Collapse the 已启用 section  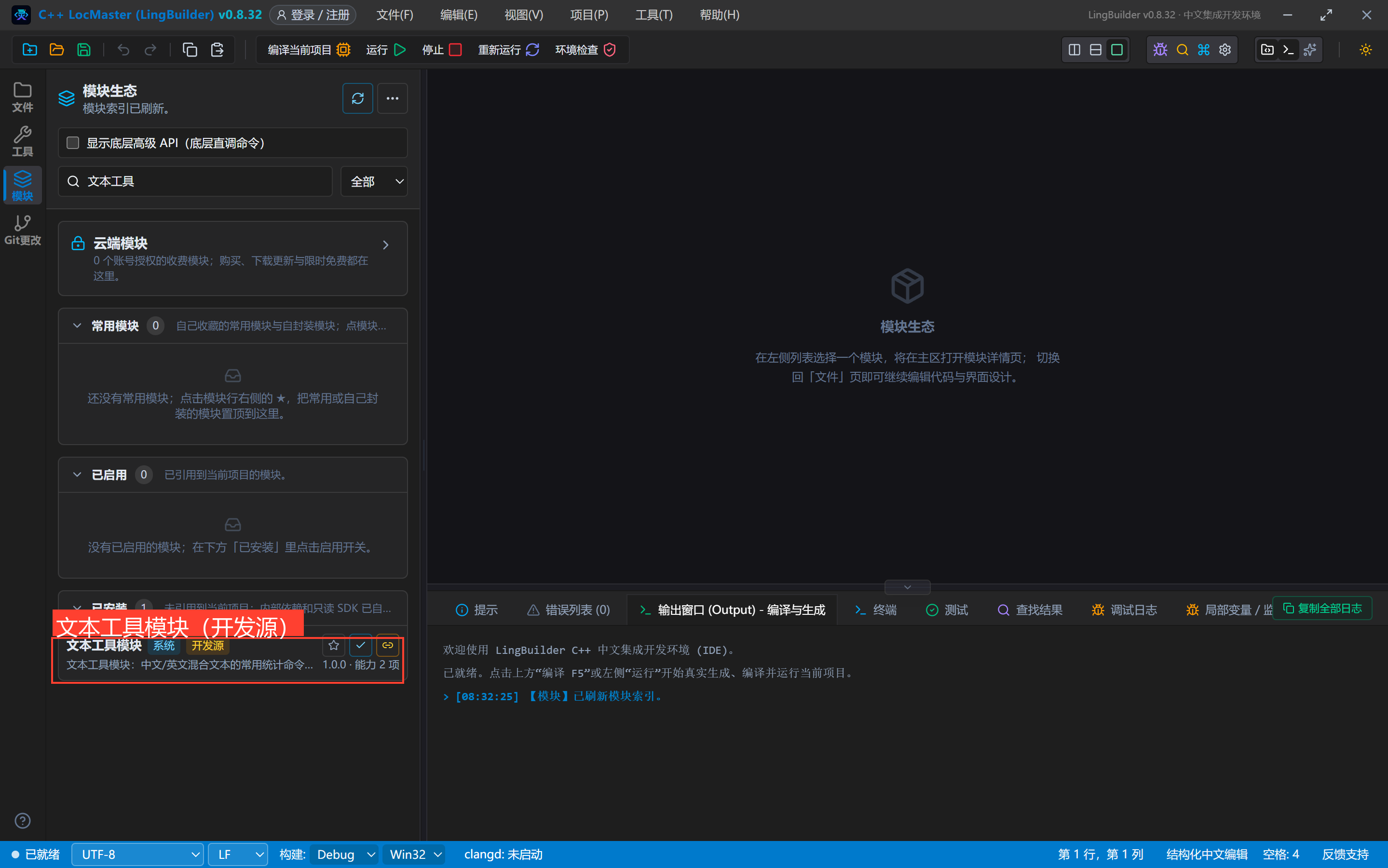(77, 475)
